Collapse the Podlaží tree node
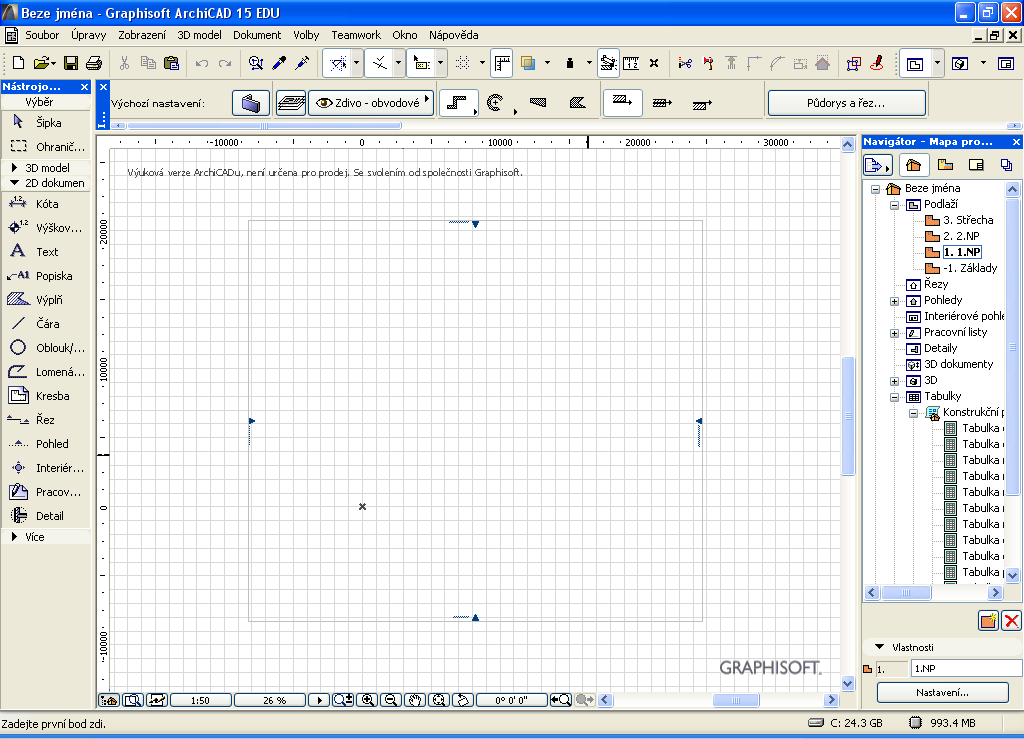The width and height of the screenshot is (1024, 739). 895,204
